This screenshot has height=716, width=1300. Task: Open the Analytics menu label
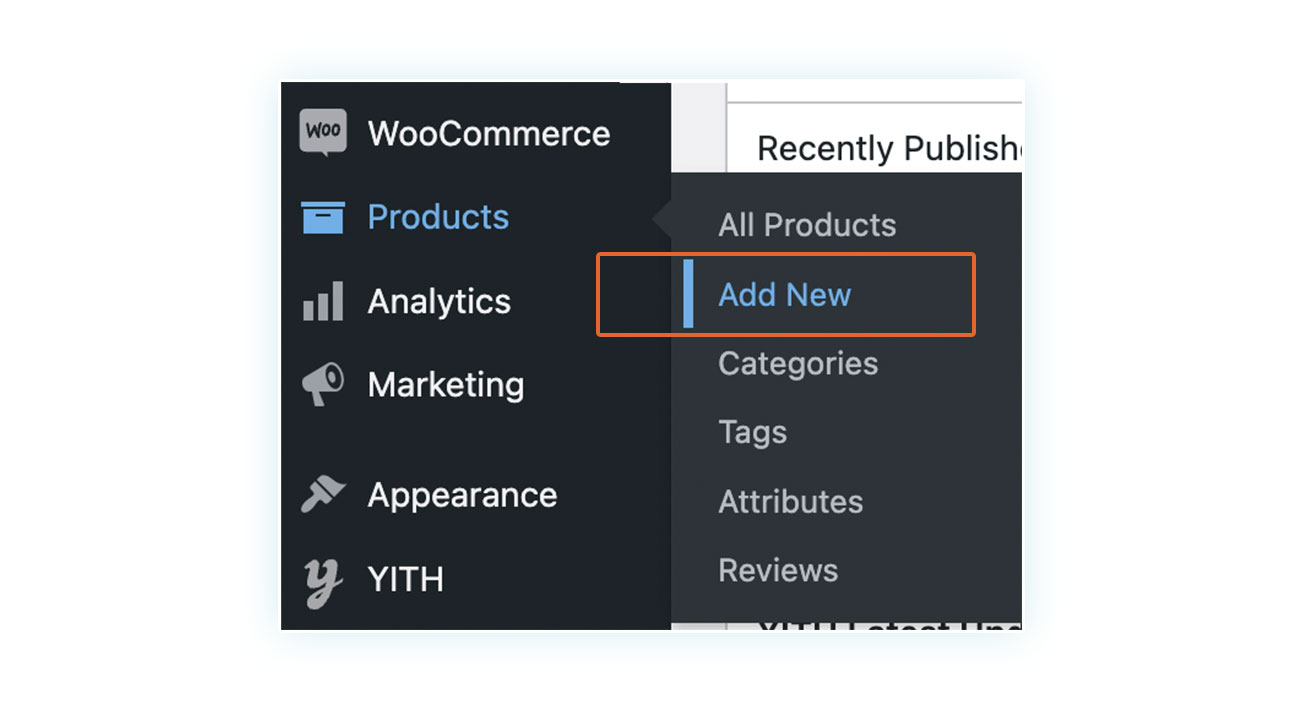click(x=439, y=301)
